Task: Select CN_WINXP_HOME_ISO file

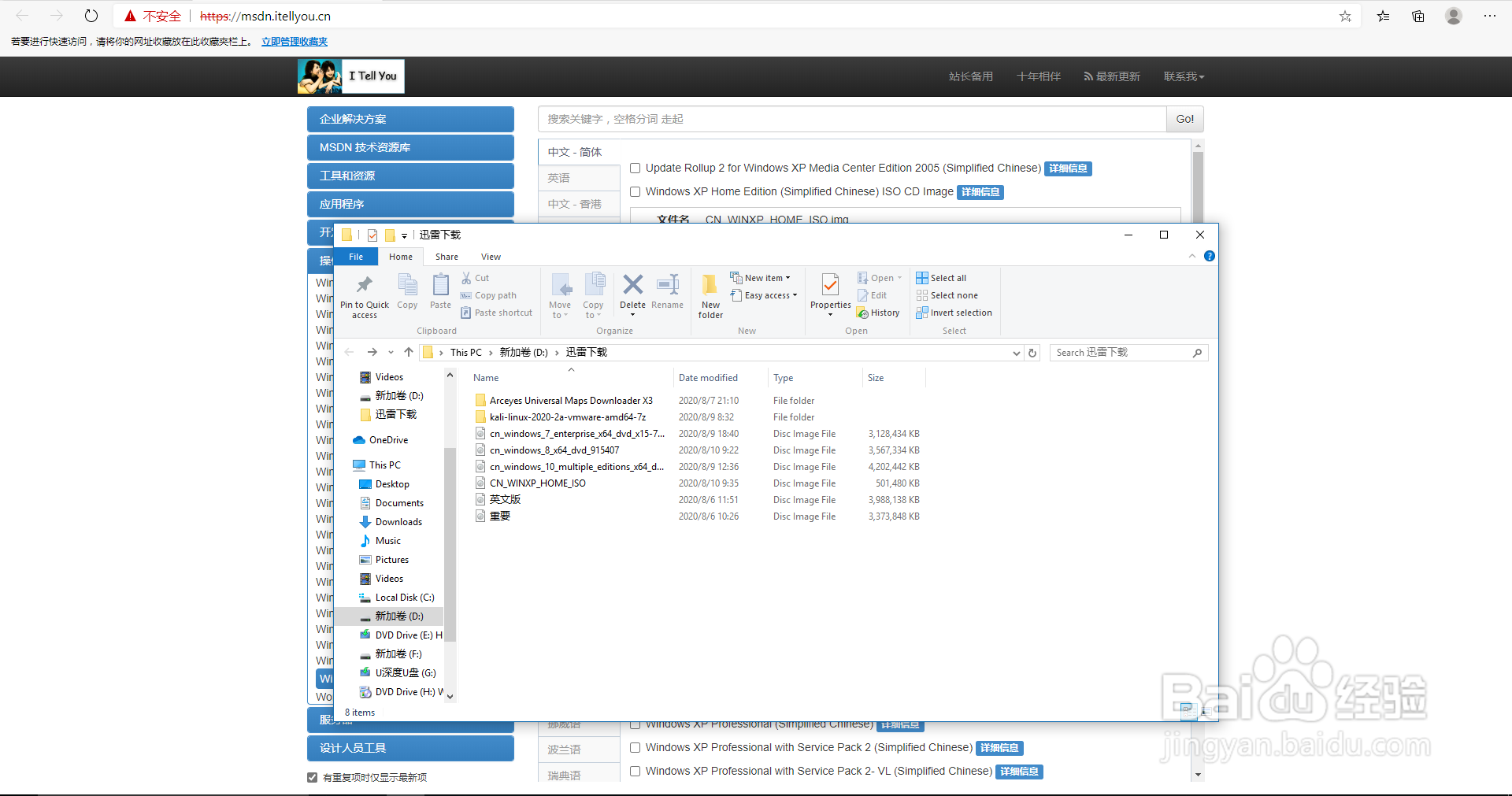Action: point(538,483)
